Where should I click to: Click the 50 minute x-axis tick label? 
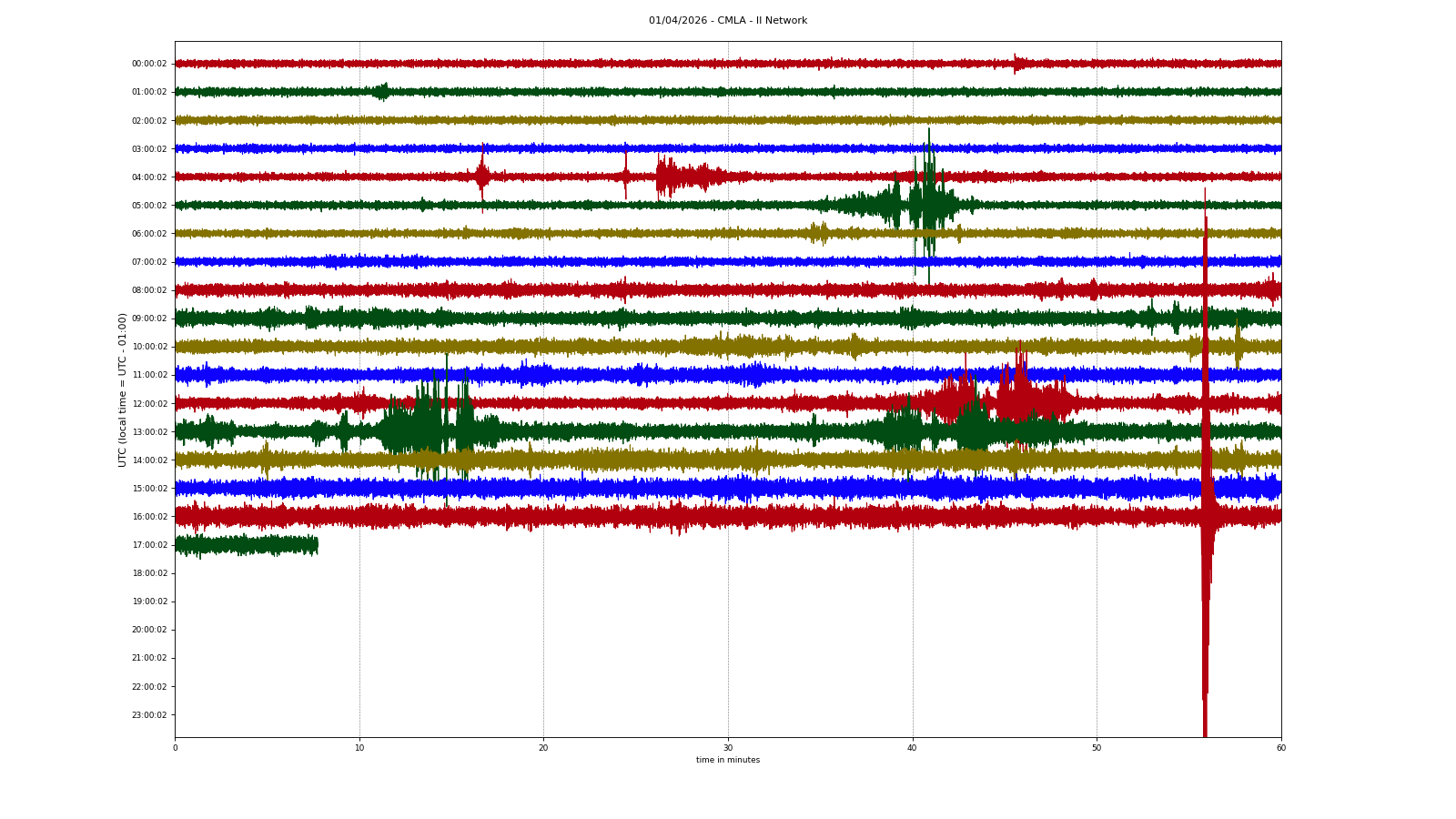coord(1097,748)
